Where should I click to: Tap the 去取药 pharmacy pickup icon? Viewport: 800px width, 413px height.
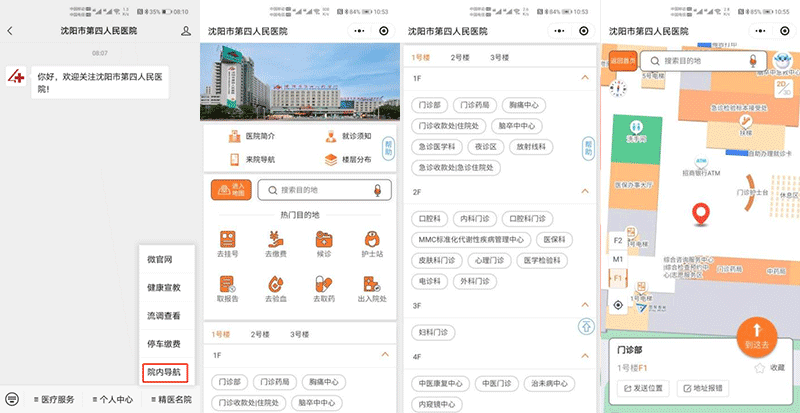tap(324, 284)
